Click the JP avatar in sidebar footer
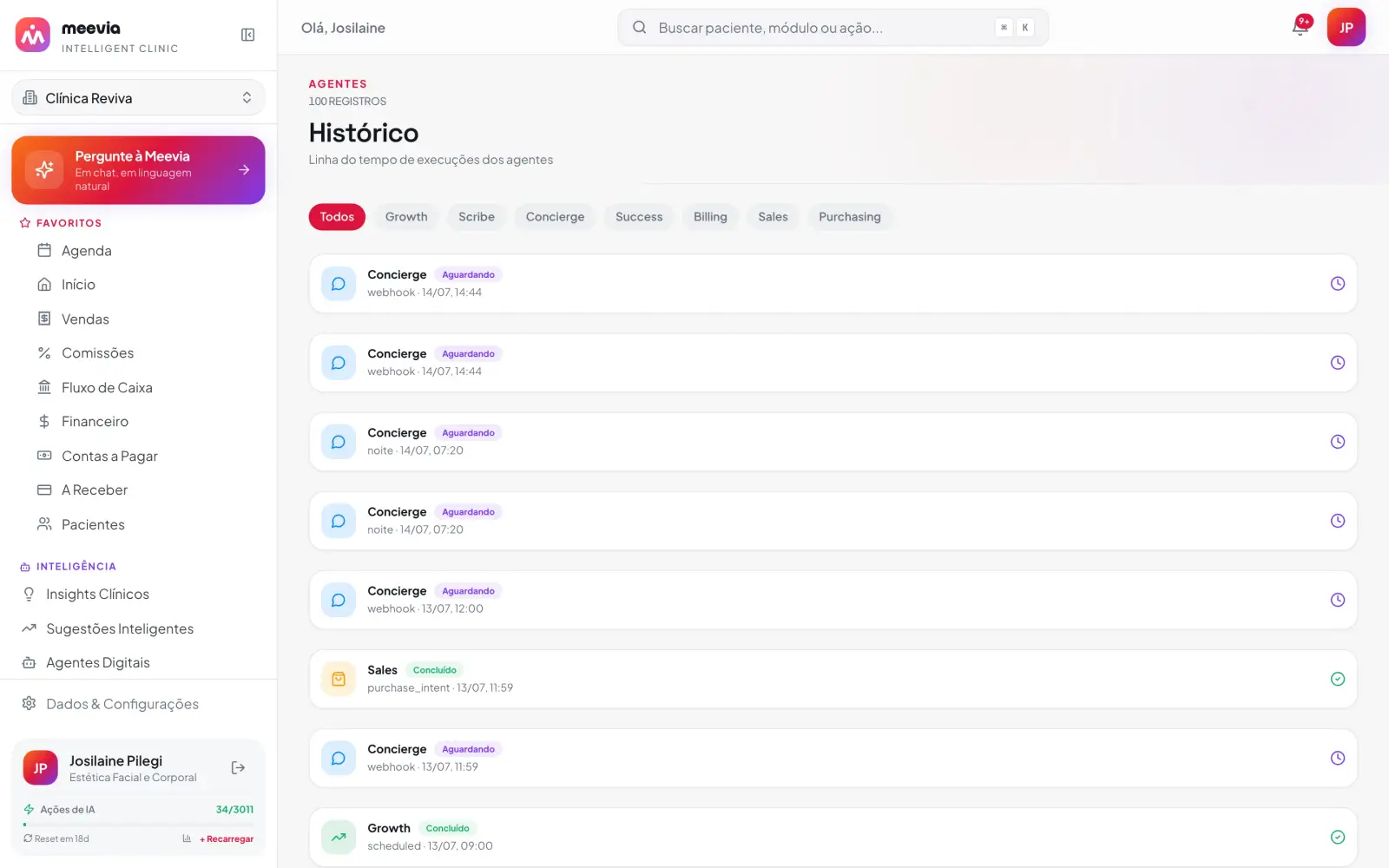Screen dimensions: 1389x868 click(40, 768)
